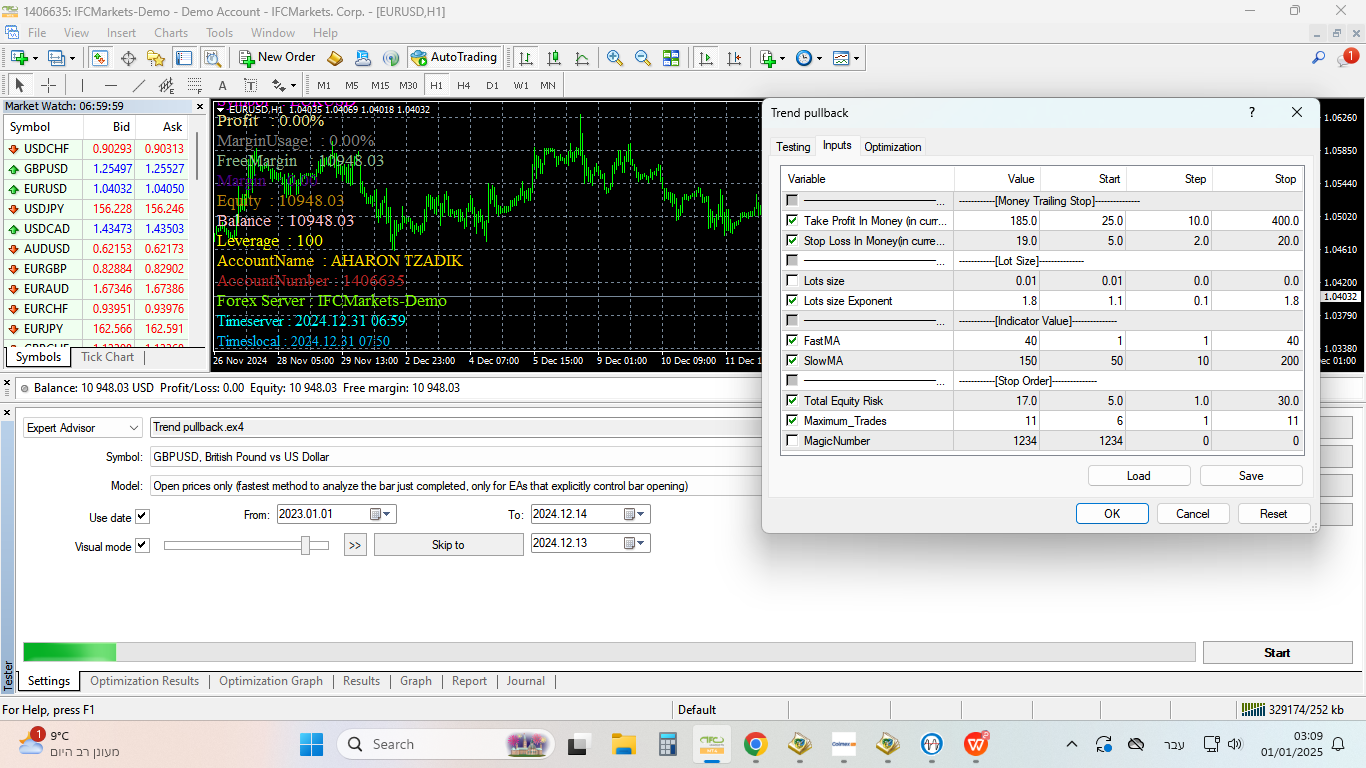Expand the templates dropdown
This screenshot has width=1366, height=768.
click(856, 59)
